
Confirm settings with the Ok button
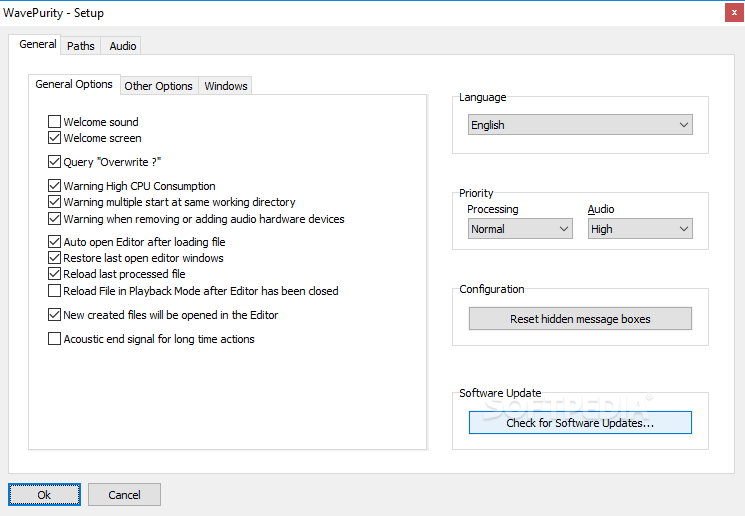[44, 495]
